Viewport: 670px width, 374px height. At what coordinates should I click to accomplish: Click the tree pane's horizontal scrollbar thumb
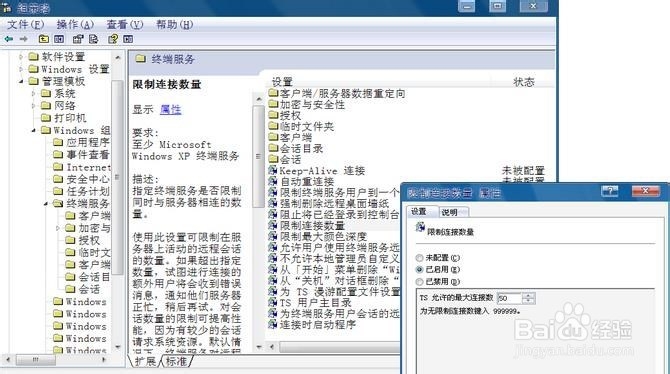tap(36, 360)
